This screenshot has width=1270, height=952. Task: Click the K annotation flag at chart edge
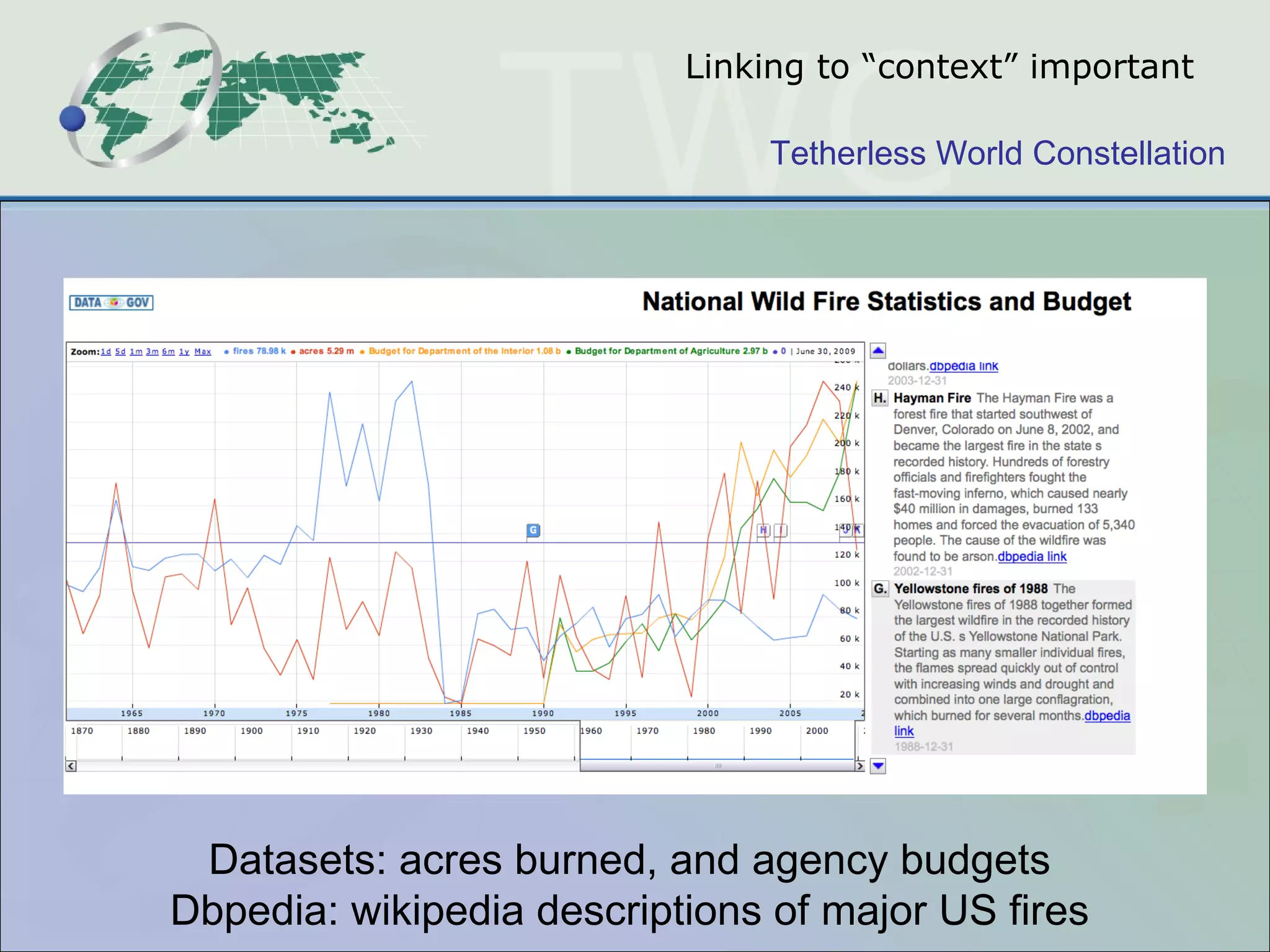point(857,529)
